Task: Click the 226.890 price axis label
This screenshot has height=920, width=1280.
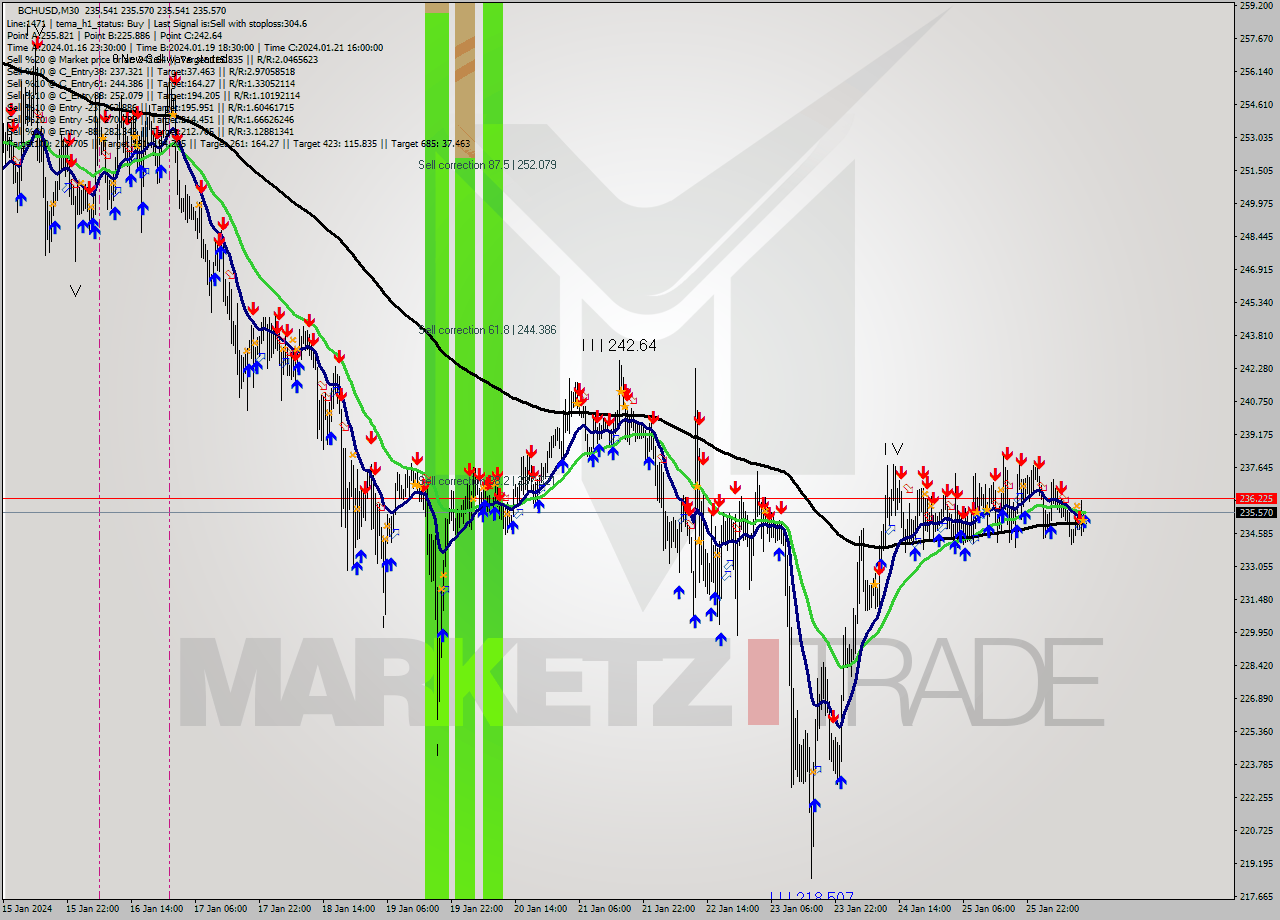Action: [x=1256, y=699]
